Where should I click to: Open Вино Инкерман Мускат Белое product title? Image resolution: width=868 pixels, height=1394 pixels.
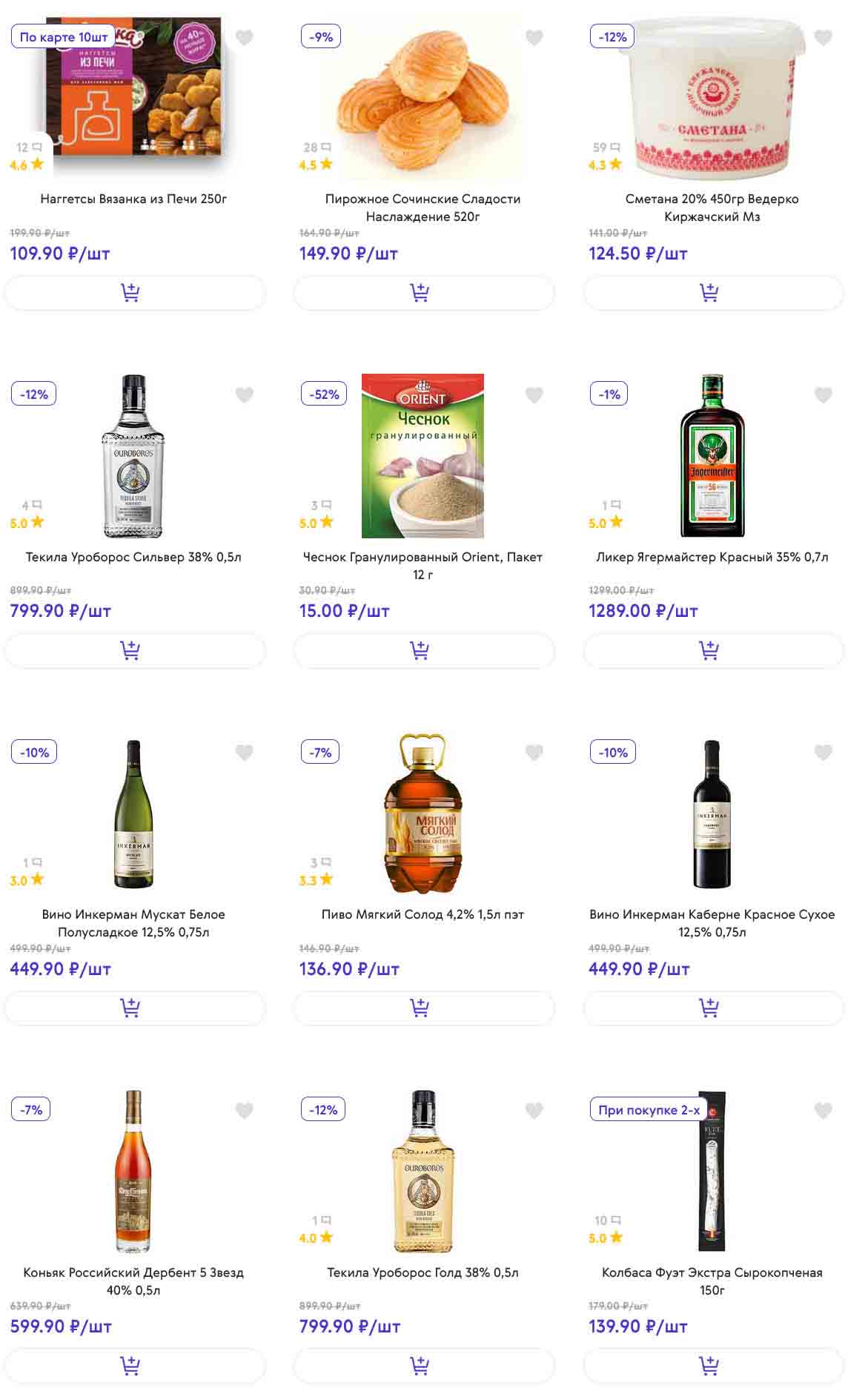133,923
